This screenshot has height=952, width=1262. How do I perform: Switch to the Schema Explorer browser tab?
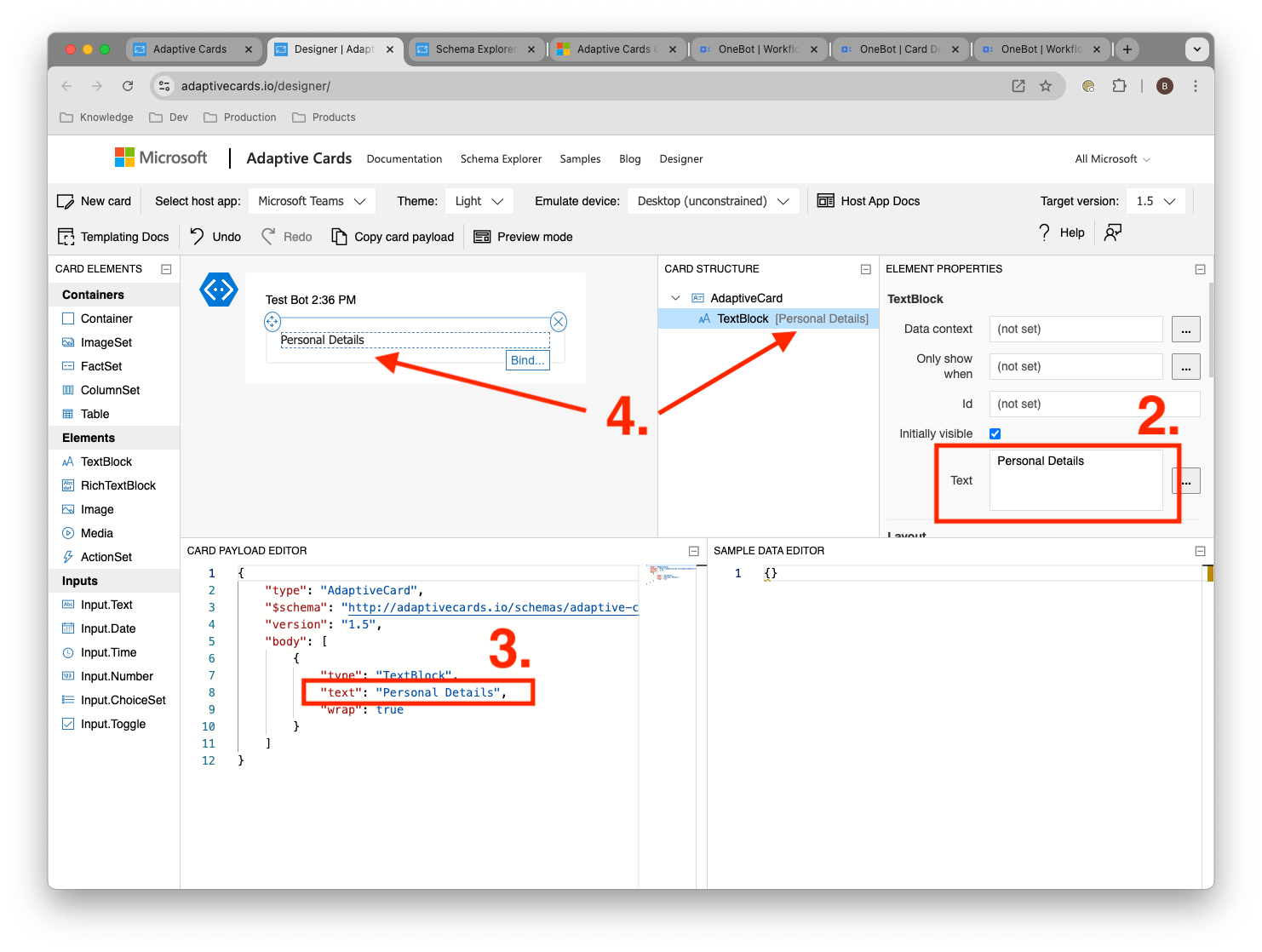tap(476, 49)
